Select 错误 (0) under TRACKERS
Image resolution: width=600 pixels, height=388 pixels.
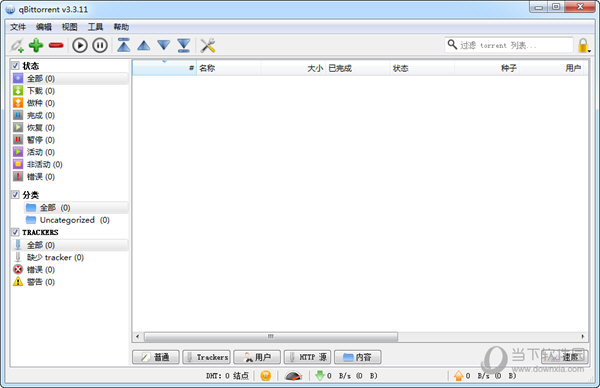tap(70, 269)
